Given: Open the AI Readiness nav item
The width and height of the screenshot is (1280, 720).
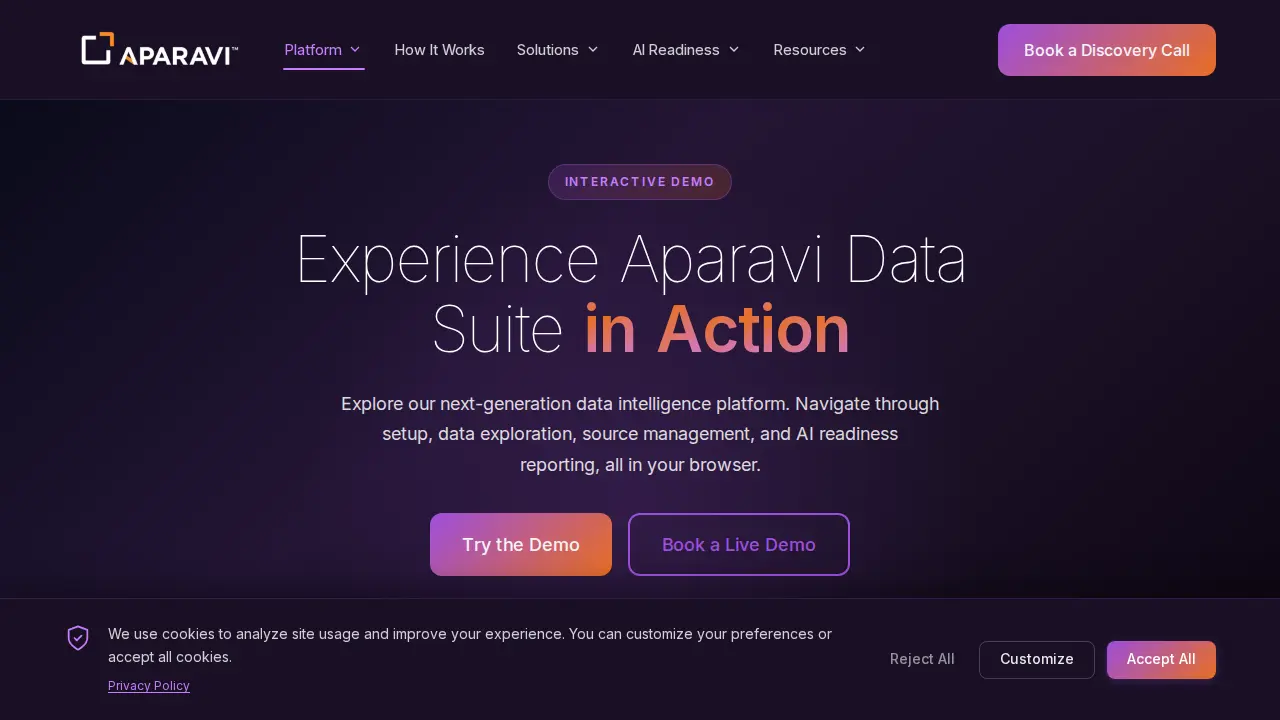Looking at the screenshot, I should (676, 49).
